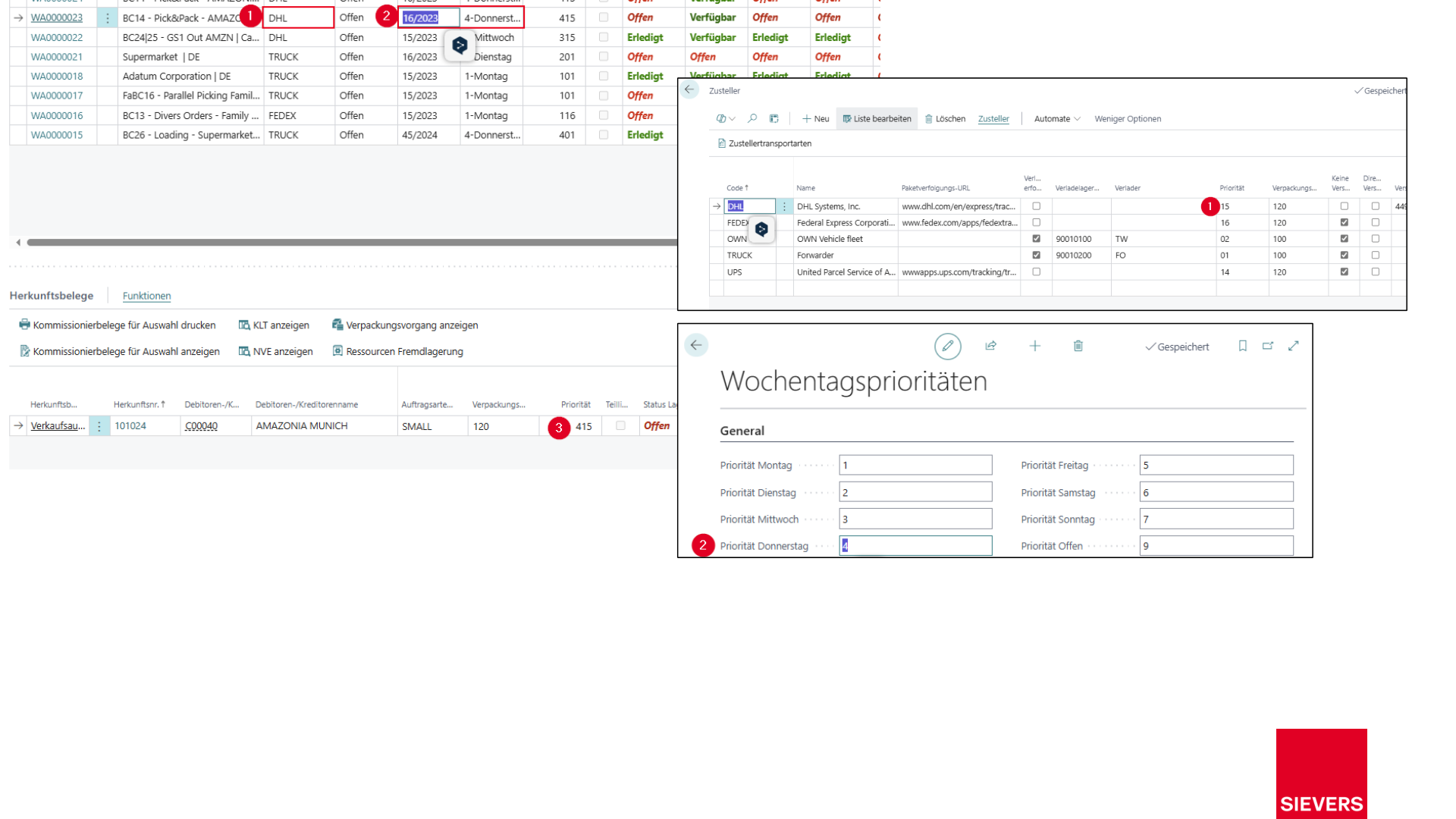Toggle Verladung erforderlich checkbox for DHL
1456x819 pixels.
1037,206
